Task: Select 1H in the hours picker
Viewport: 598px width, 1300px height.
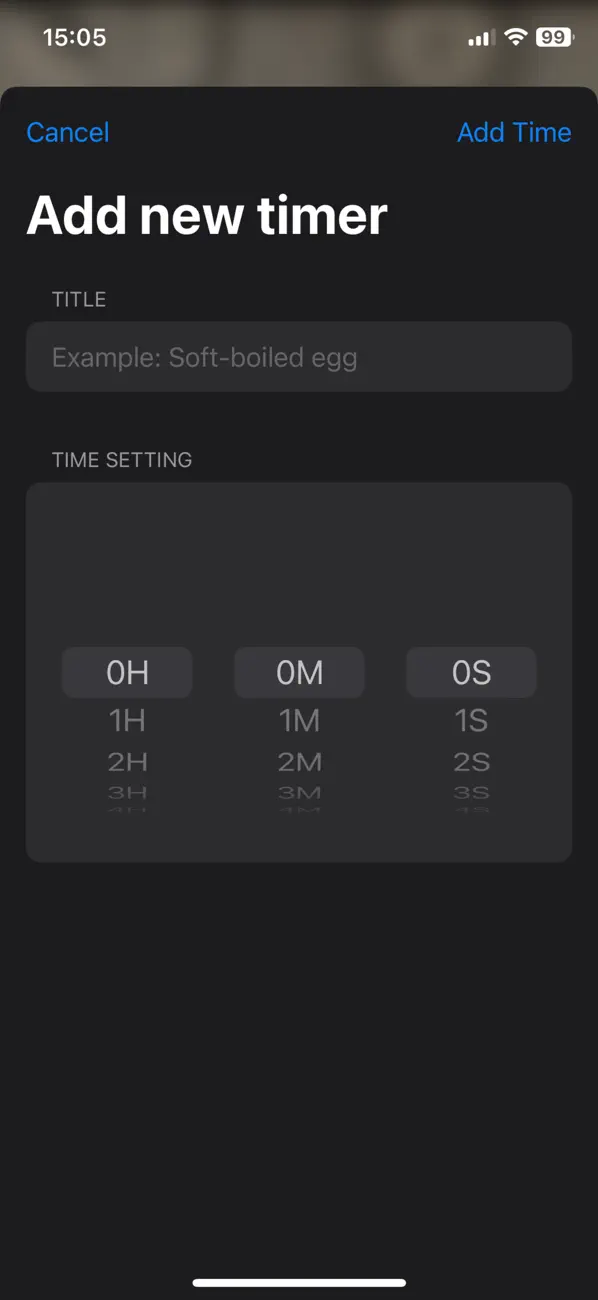Action: point(127,720)
